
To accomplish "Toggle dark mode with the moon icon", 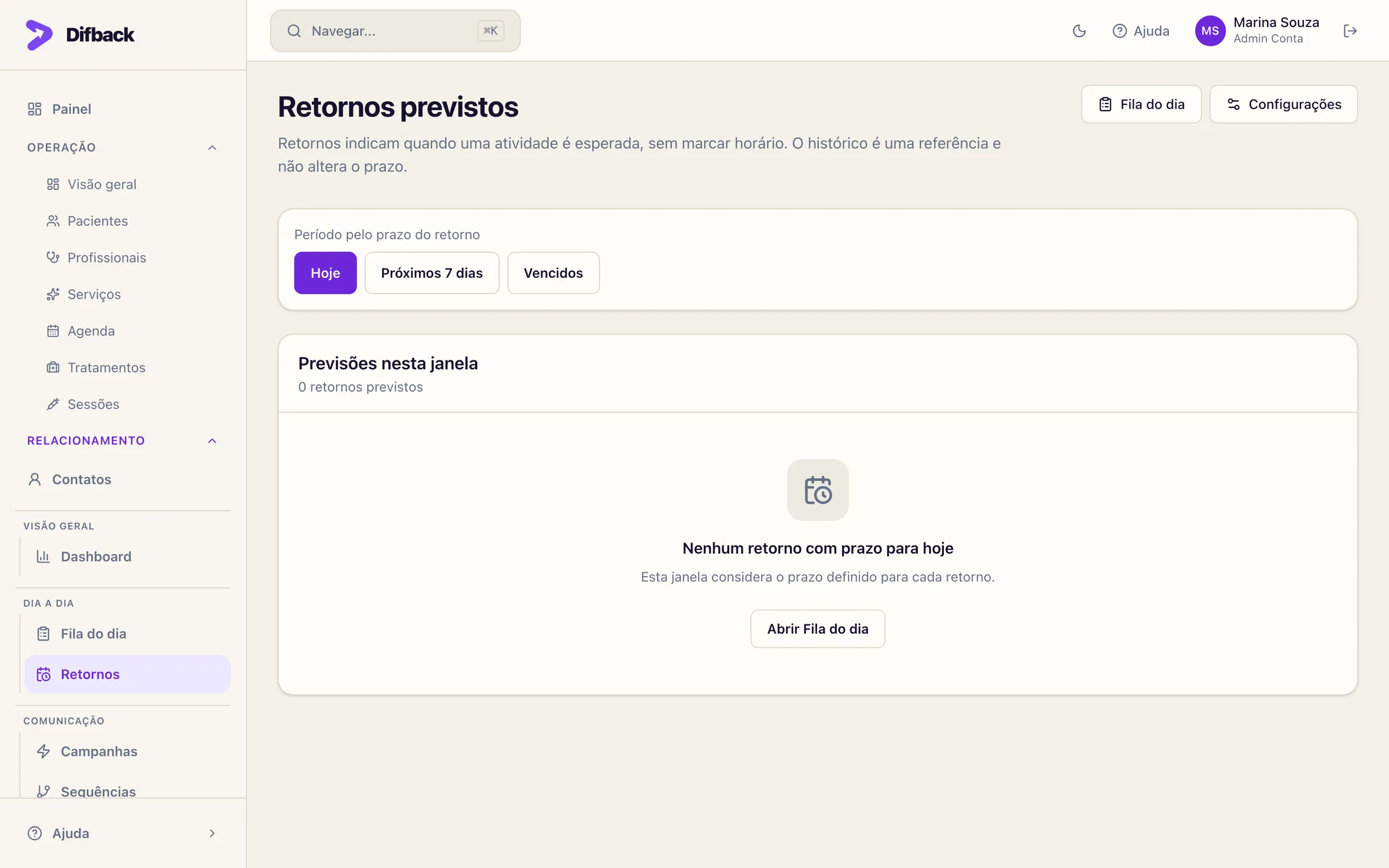I will tap(1079, 31).
